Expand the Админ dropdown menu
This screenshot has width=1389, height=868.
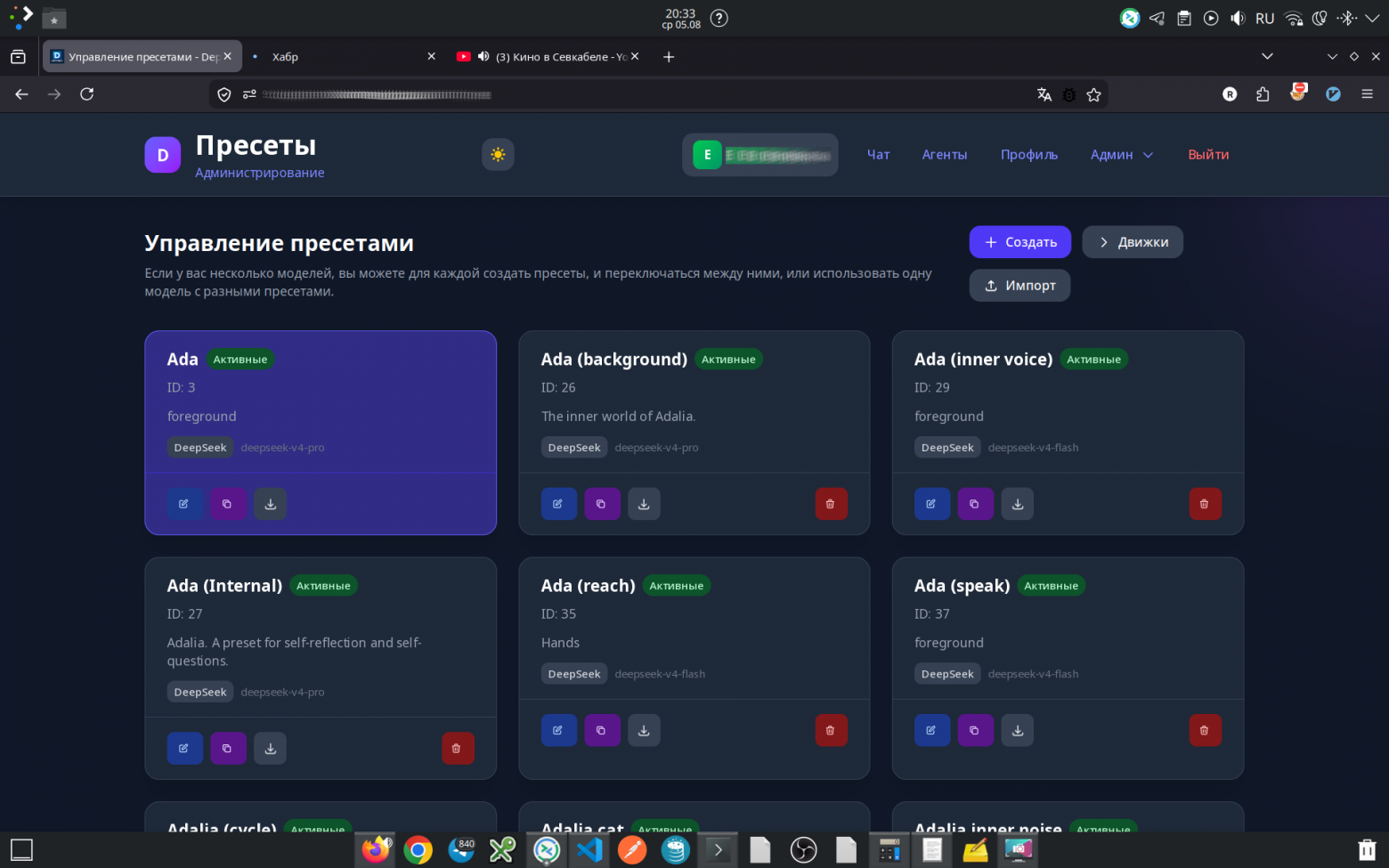(x=1122, y=154)
